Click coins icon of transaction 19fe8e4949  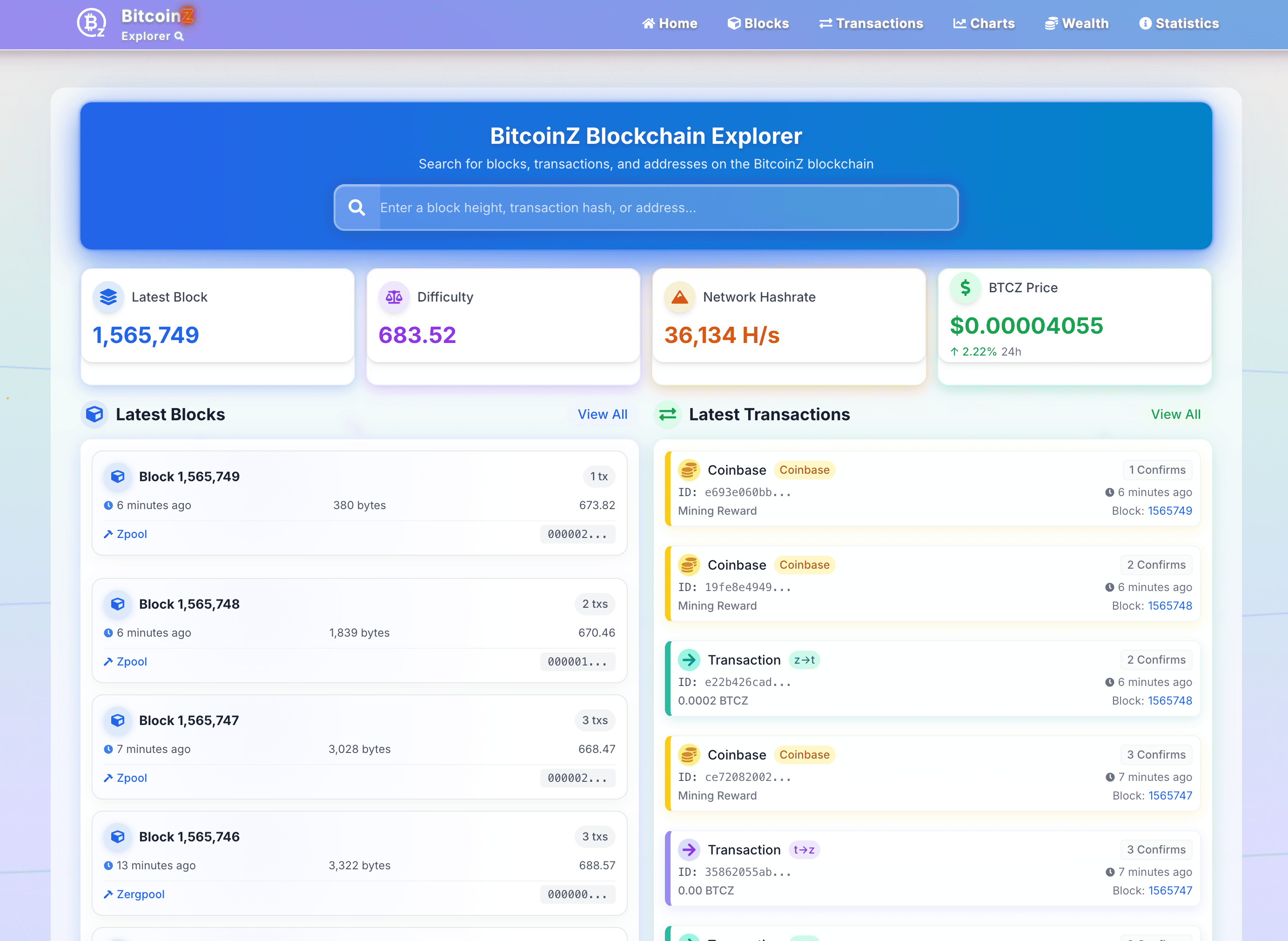point(689,565)
